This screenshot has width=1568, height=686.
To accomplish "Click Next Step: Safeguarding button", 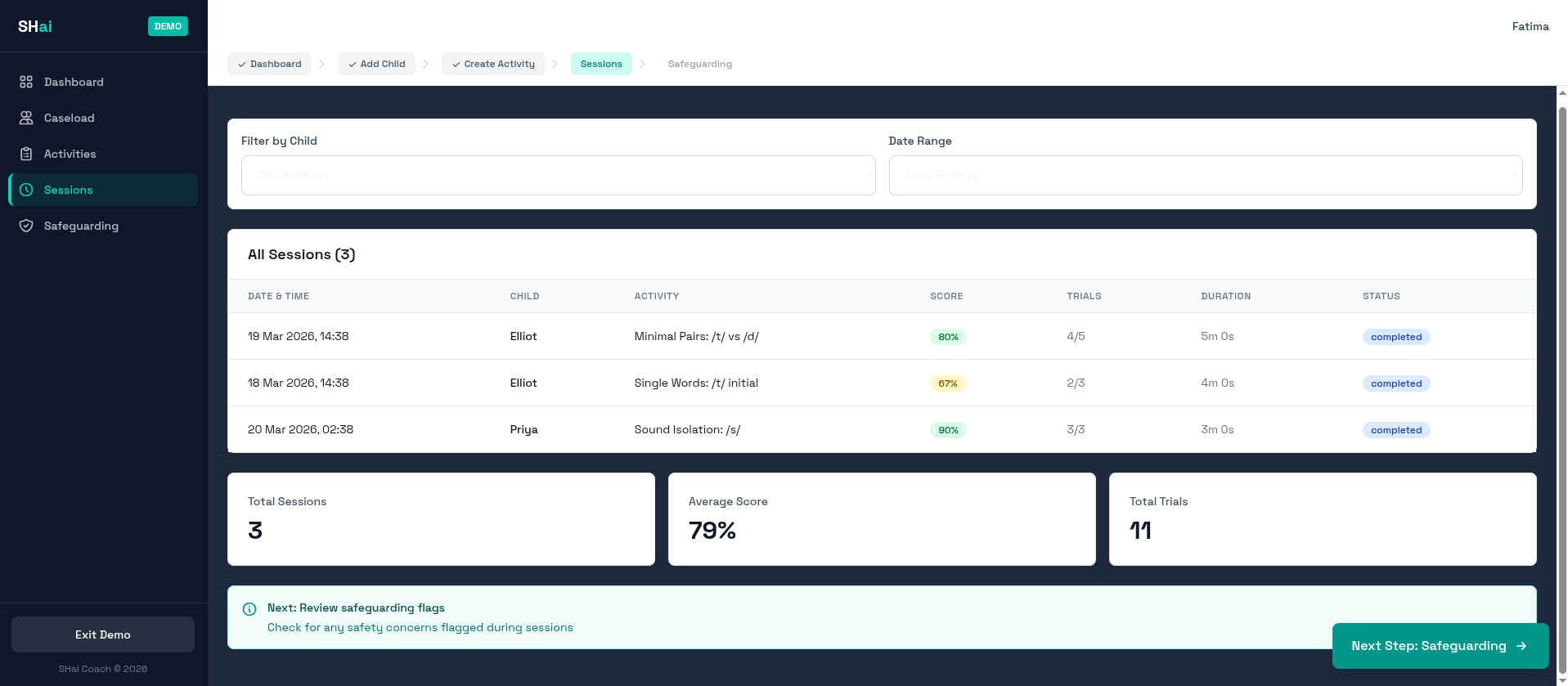I will click(x=1440, y=646).
